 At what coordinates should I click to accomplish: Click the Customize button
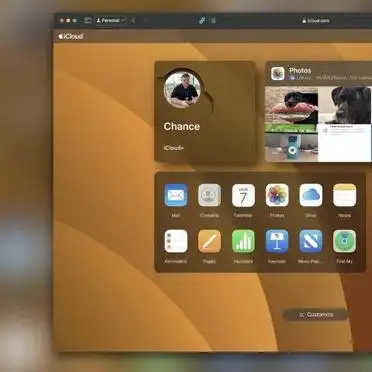tap(315, 315)
